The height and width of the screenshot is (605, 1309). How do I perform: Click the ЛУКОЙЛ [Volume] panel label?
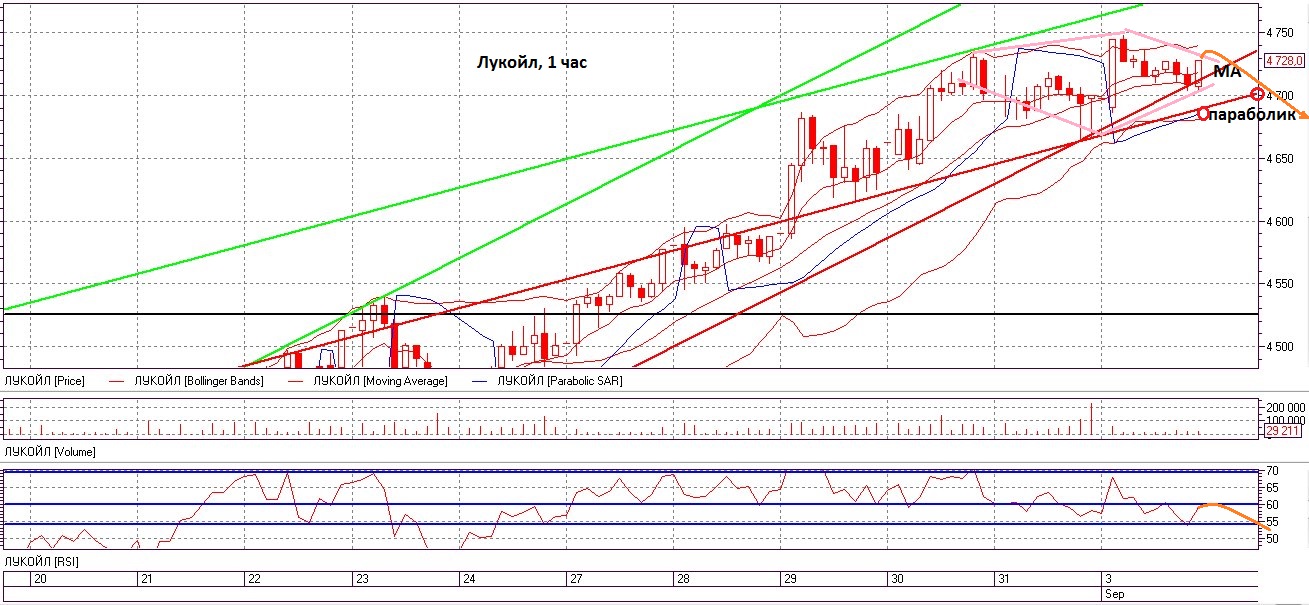pos(50,452)
